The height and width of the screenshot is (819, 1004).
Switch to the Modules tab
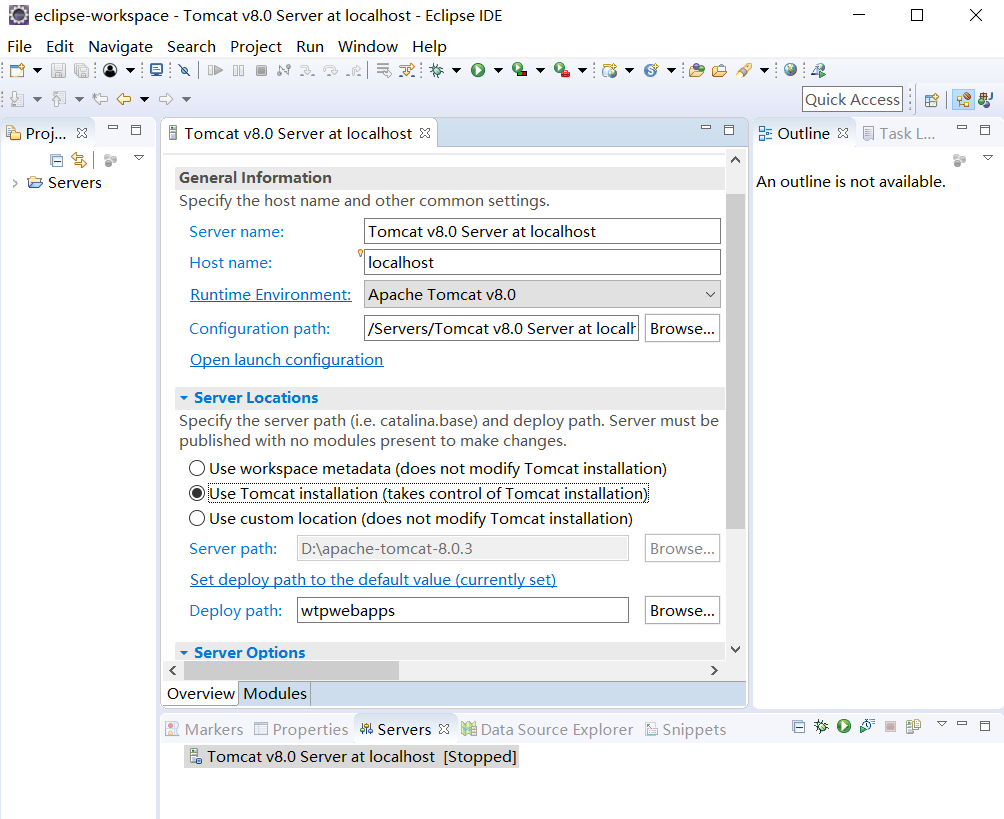click(275, 693)
